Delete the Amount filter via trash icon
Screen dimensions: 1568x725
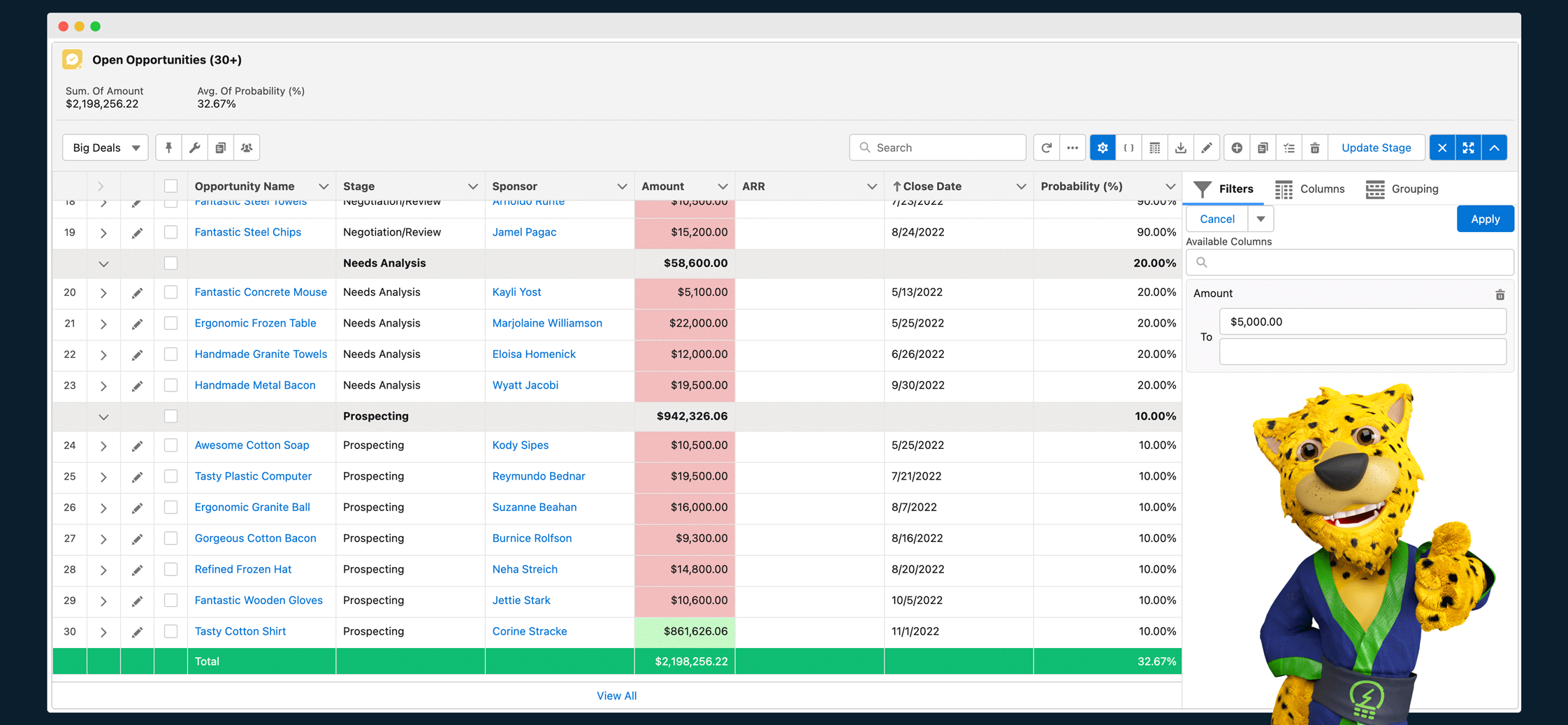(x=1500, y=294)
